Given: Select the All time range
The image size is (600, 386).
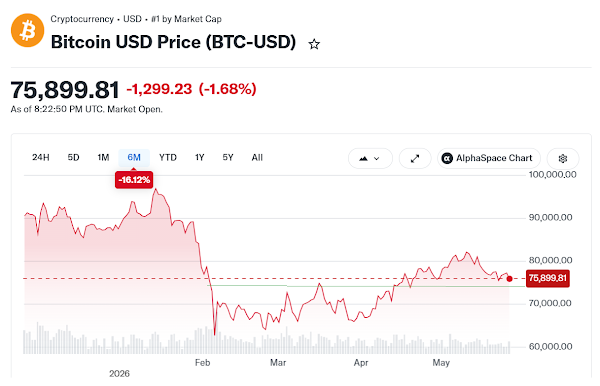Looking at the screenshot, I should (257, 158).
